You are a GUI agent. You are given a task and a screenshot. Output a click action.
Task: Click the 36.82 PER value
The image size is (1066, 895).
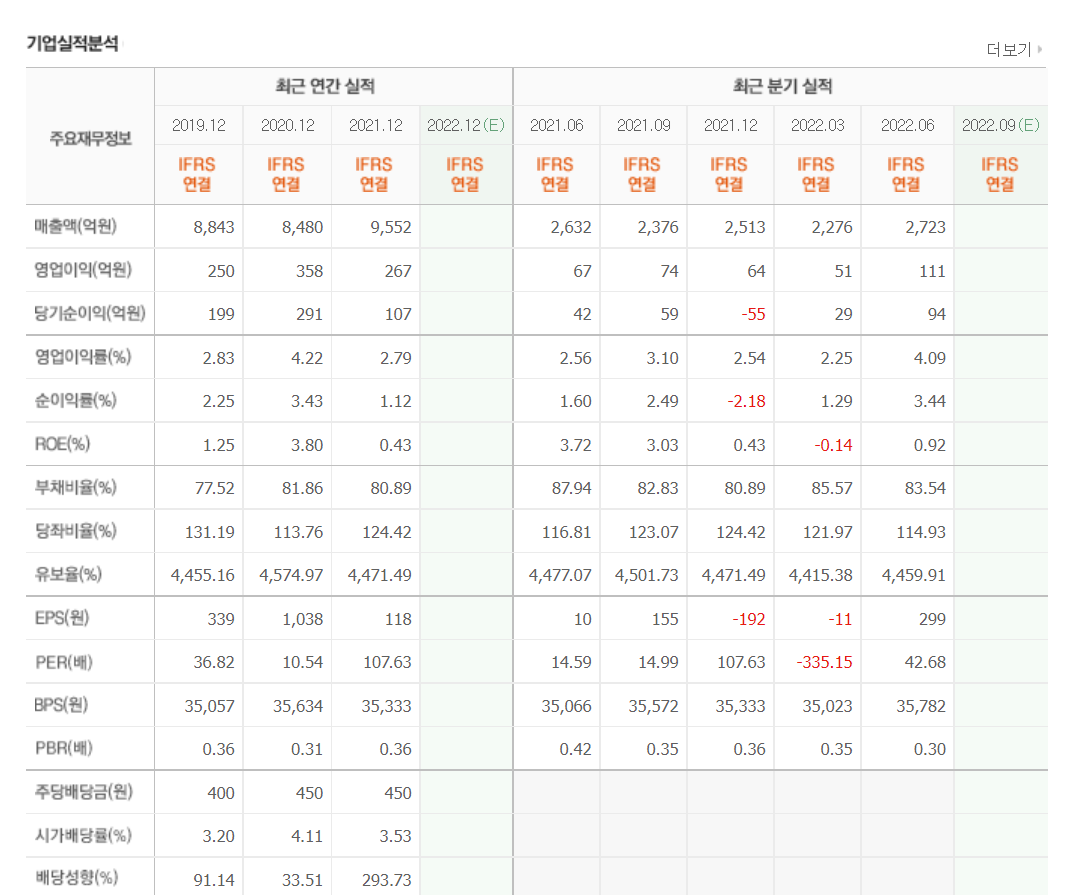(213, 662)
